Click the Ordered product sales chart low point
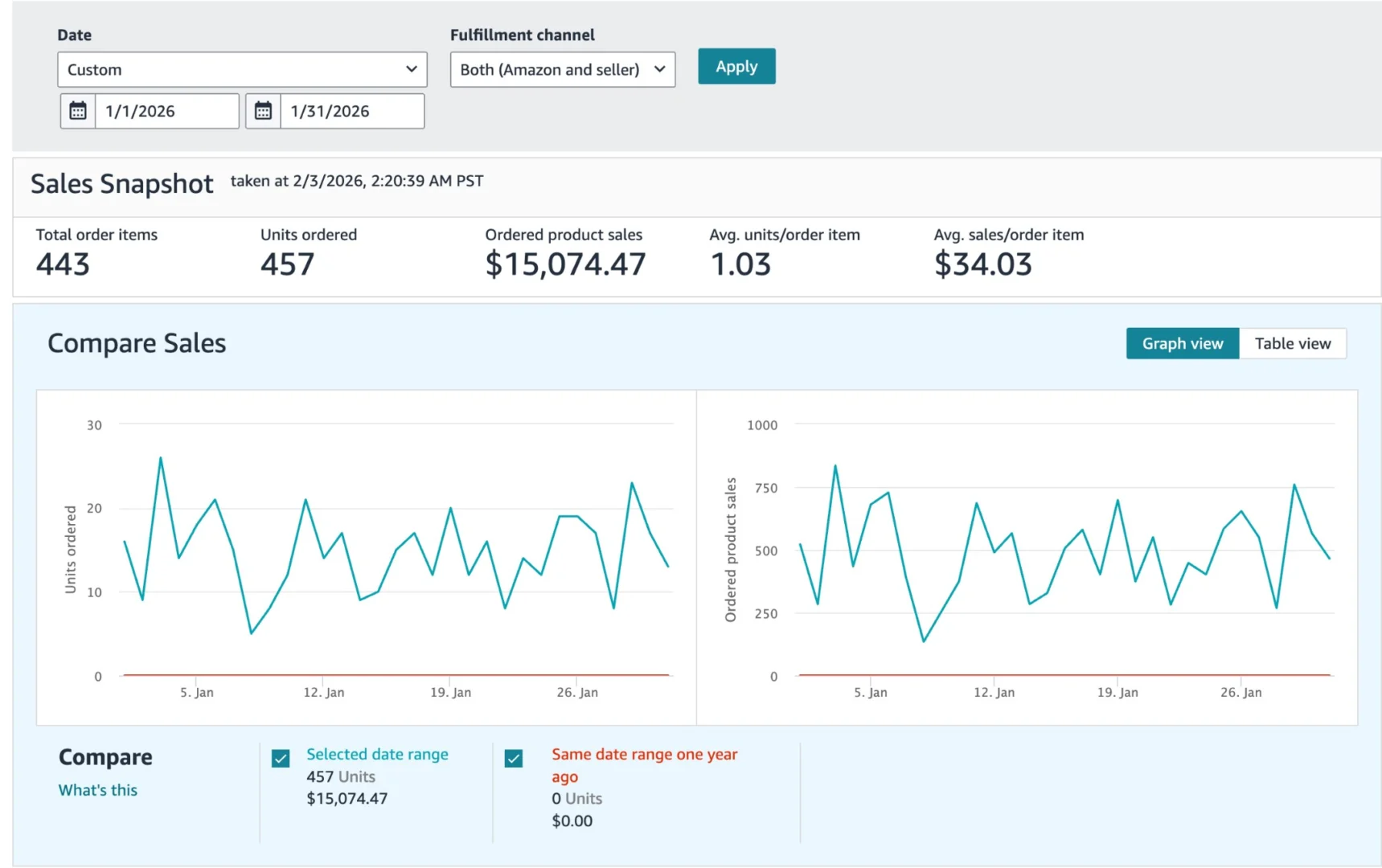 coord(924,641)
